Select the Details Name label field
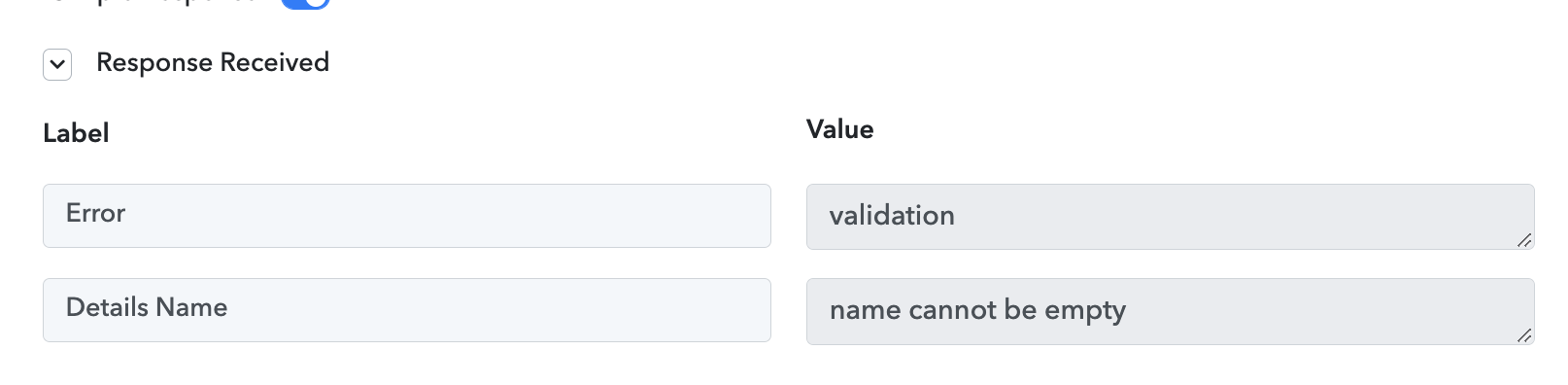The width and height of the screenshot is (1568, 385). [407, 310]
